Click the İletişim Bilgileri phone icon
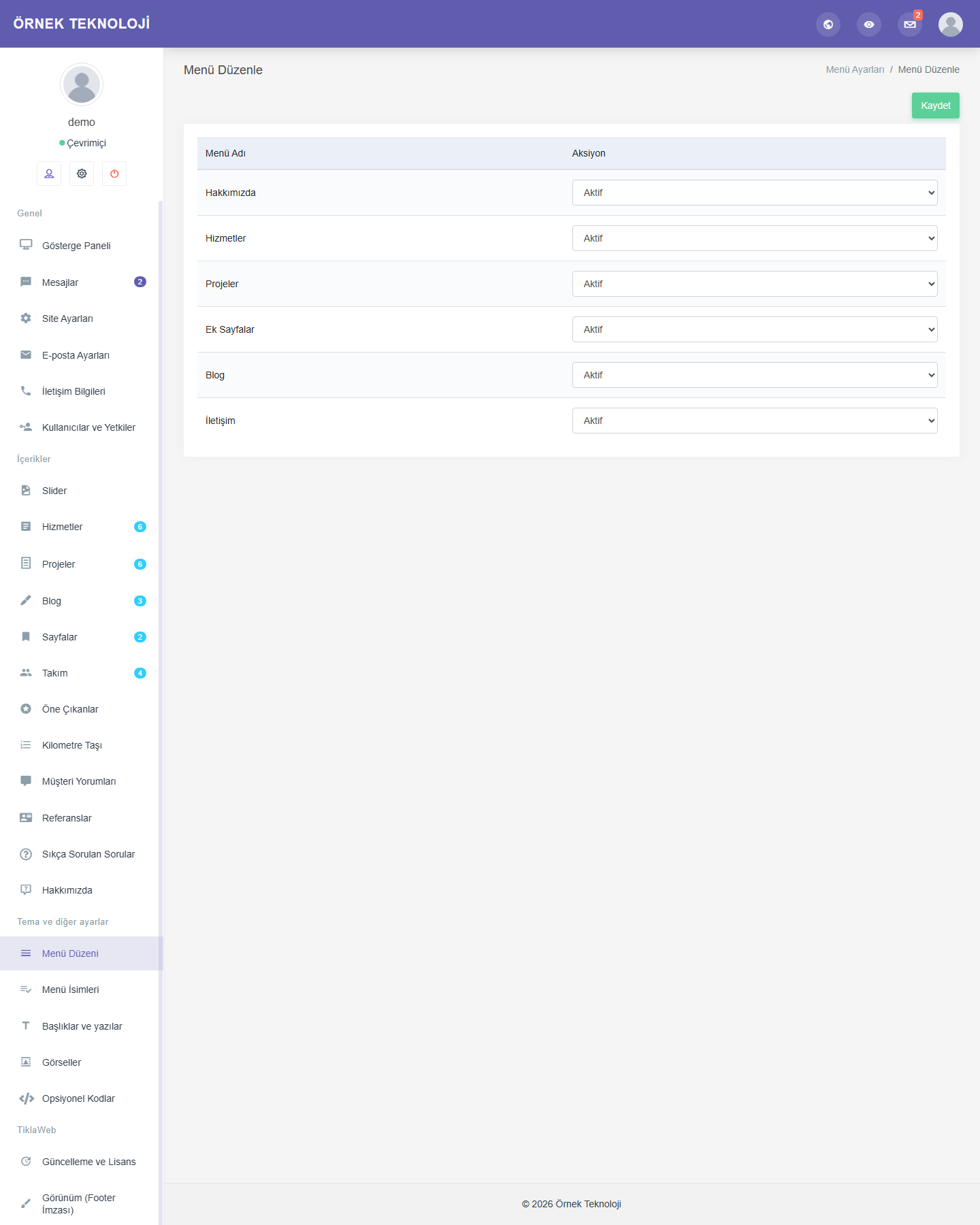The image size is (980, 1225). (26, 391)
